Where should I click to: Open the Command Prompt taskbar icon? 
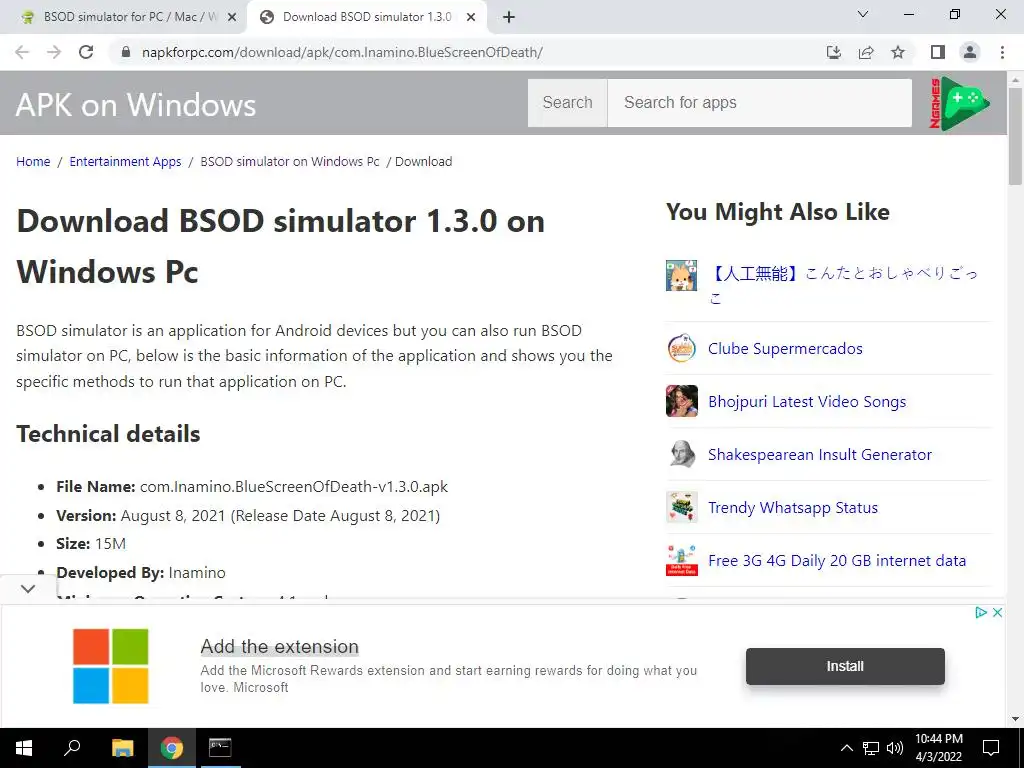(x=220, y=748)
